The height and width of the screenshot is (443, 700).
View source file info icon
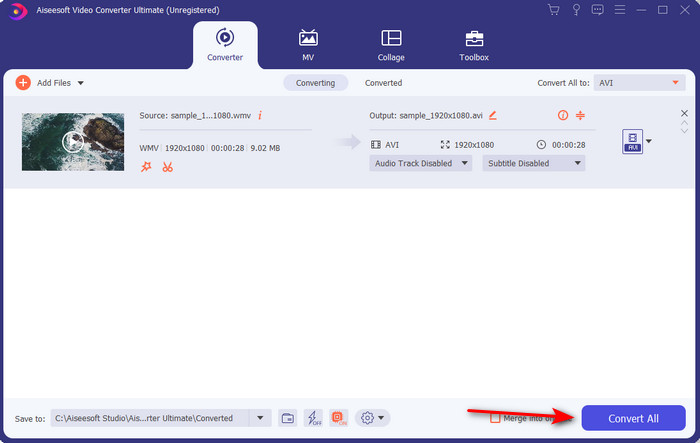coord(260,115)
